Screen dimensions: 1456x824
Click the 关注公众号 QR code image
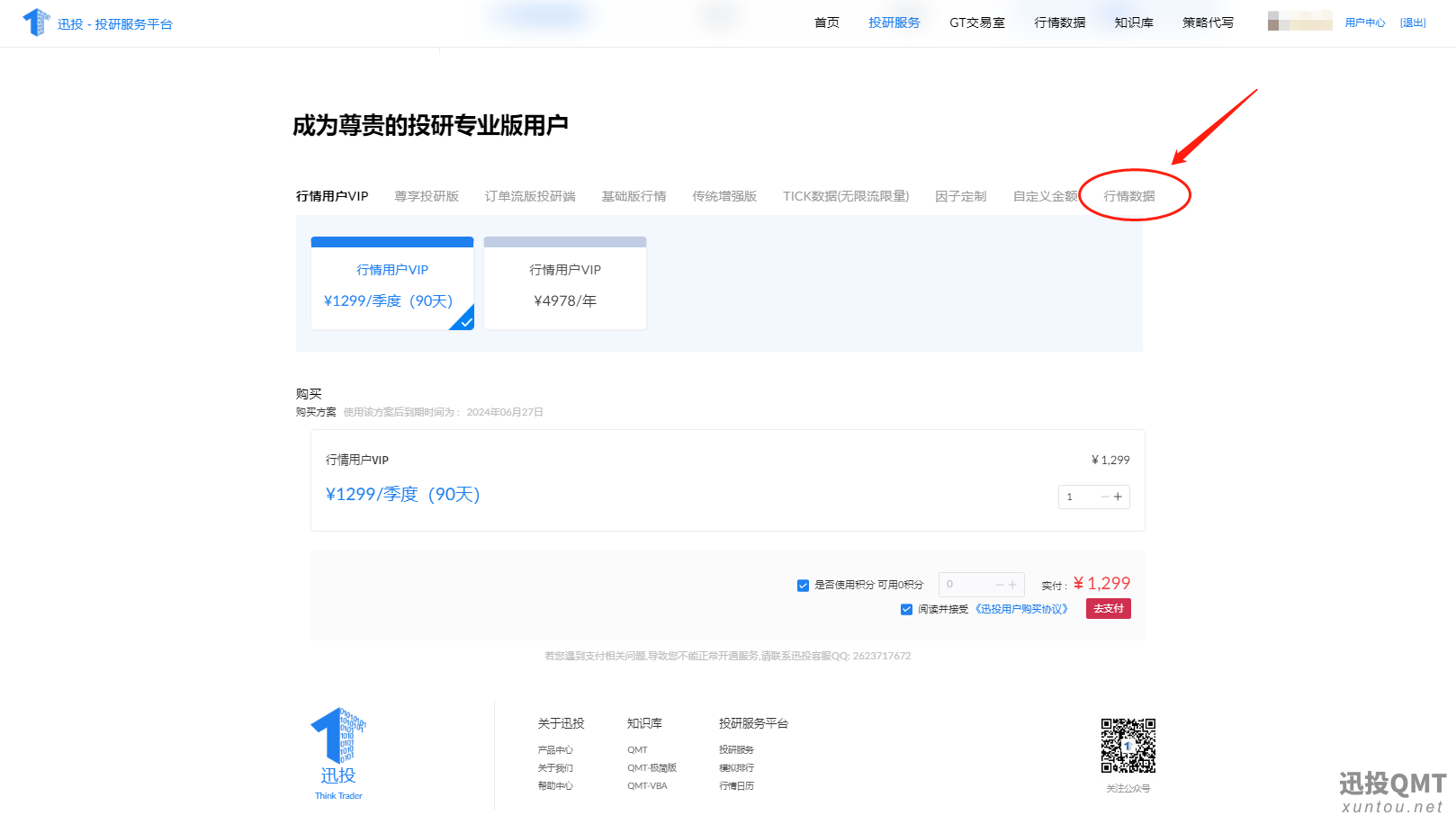pyautogui.click(x=1128, y=746)
